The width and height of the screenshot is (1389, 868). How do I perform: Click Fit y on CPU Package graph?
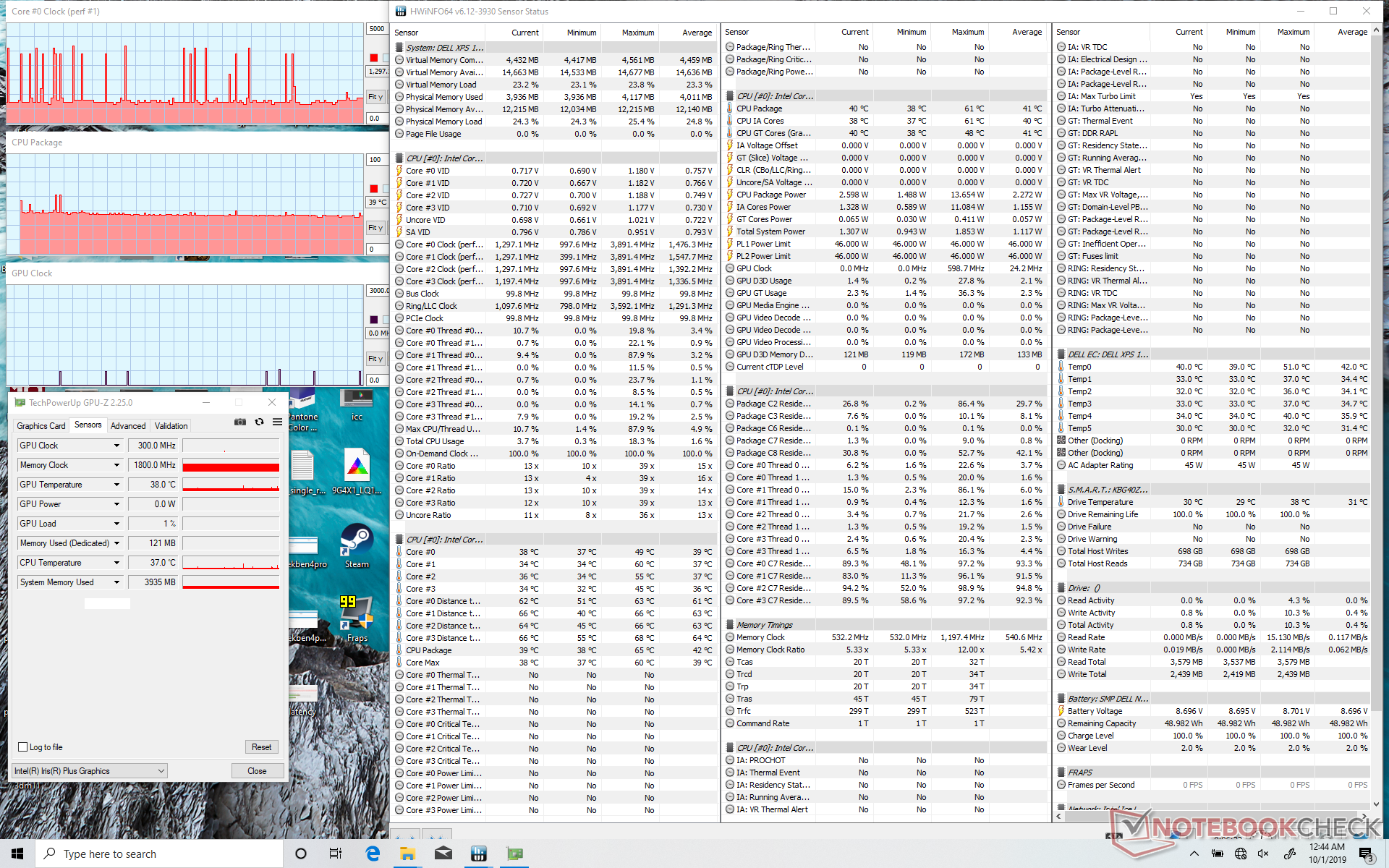coord(375,228)
